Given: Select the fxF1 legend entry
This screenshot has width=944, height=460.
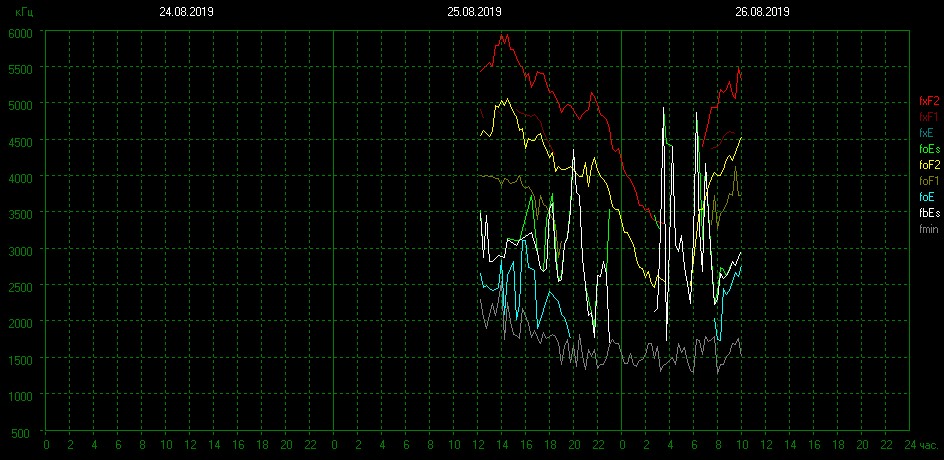Looking at the screenshot, I should click(928, 117).
